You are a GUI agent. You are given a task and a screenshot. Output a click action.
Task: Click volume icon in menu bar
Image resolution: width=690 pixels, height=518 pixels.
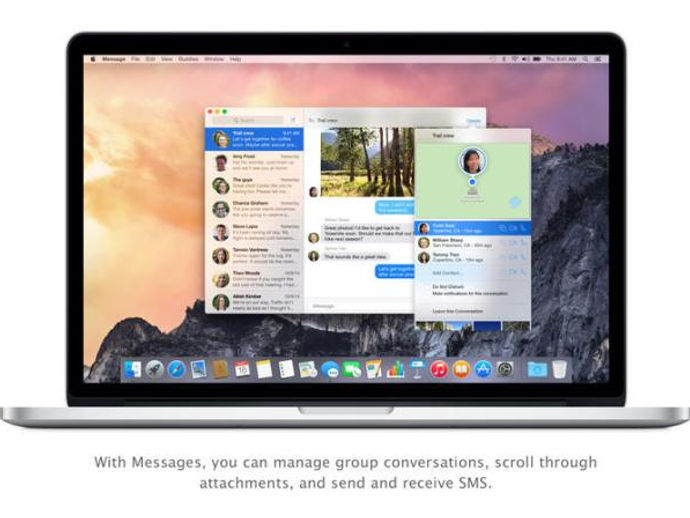coord(525,59)
